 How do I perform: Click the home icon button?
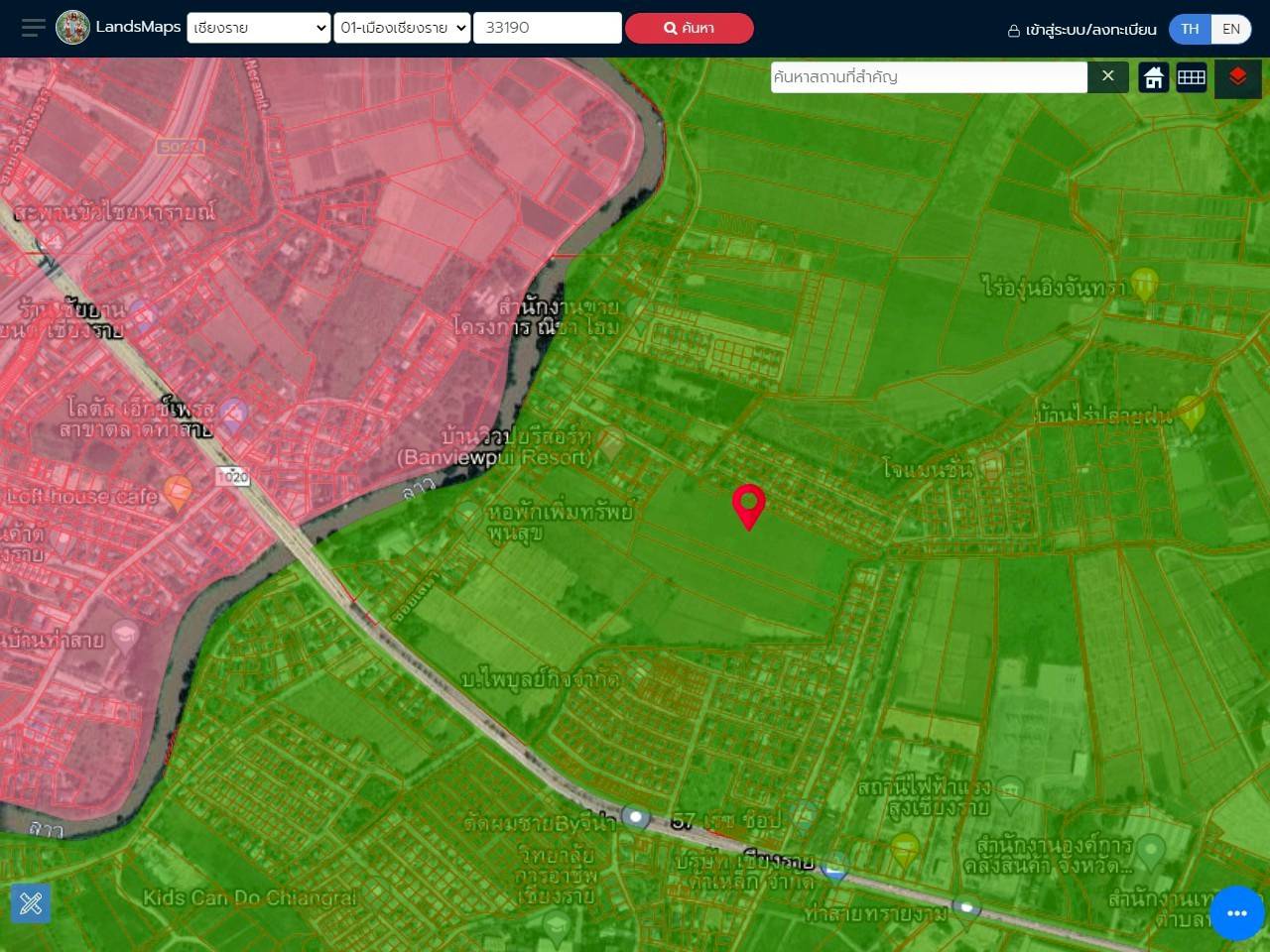1153,77
